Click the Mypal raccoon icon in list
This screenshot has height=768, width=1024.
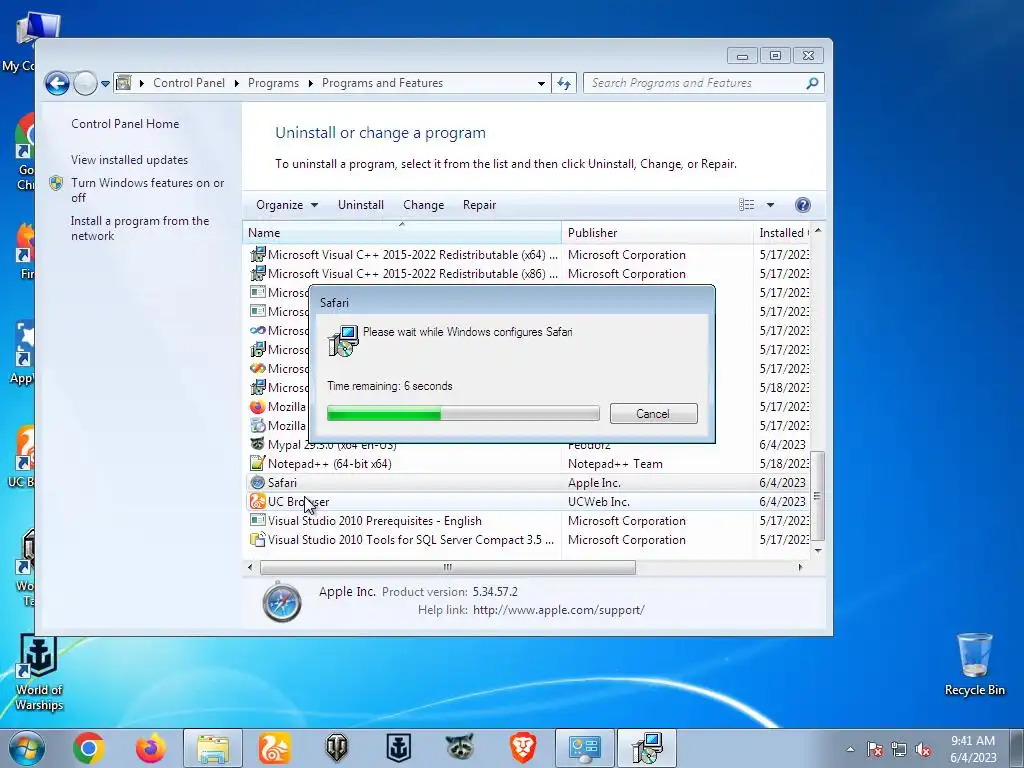coord(257,445)
